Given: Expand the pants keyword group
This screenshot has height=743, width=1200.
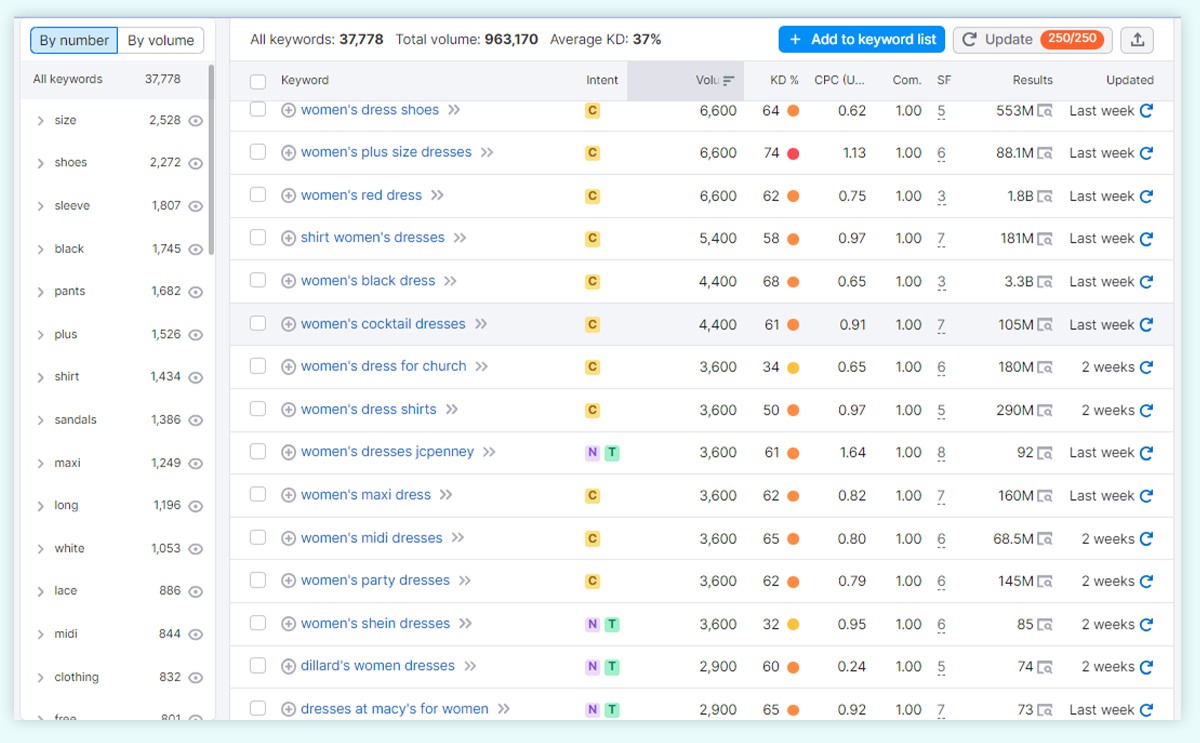Looking at the screenshot, I should 40,292.
